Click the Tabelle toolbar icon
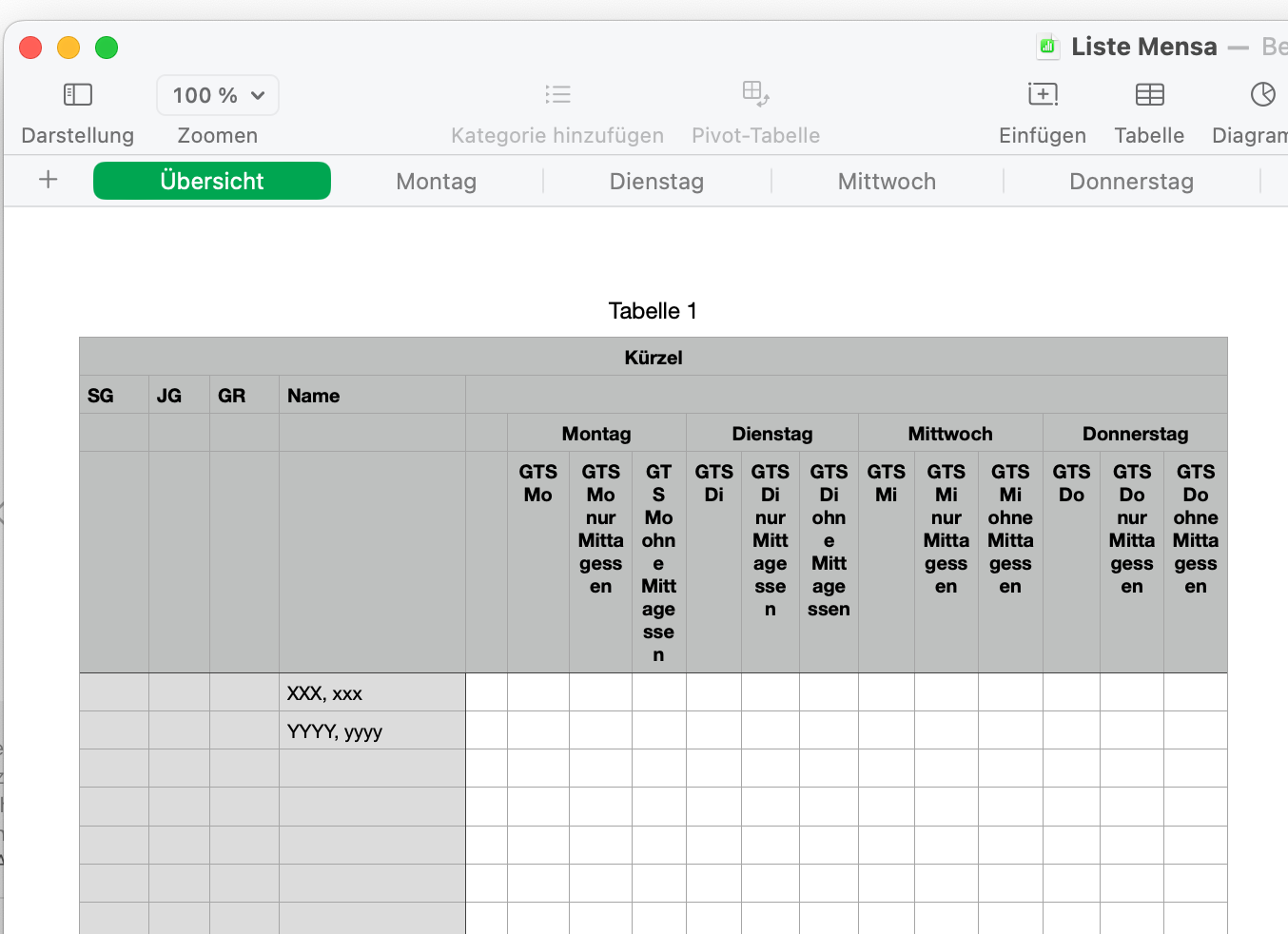This screenshot has height=934, width=1288. [1149, 94]
